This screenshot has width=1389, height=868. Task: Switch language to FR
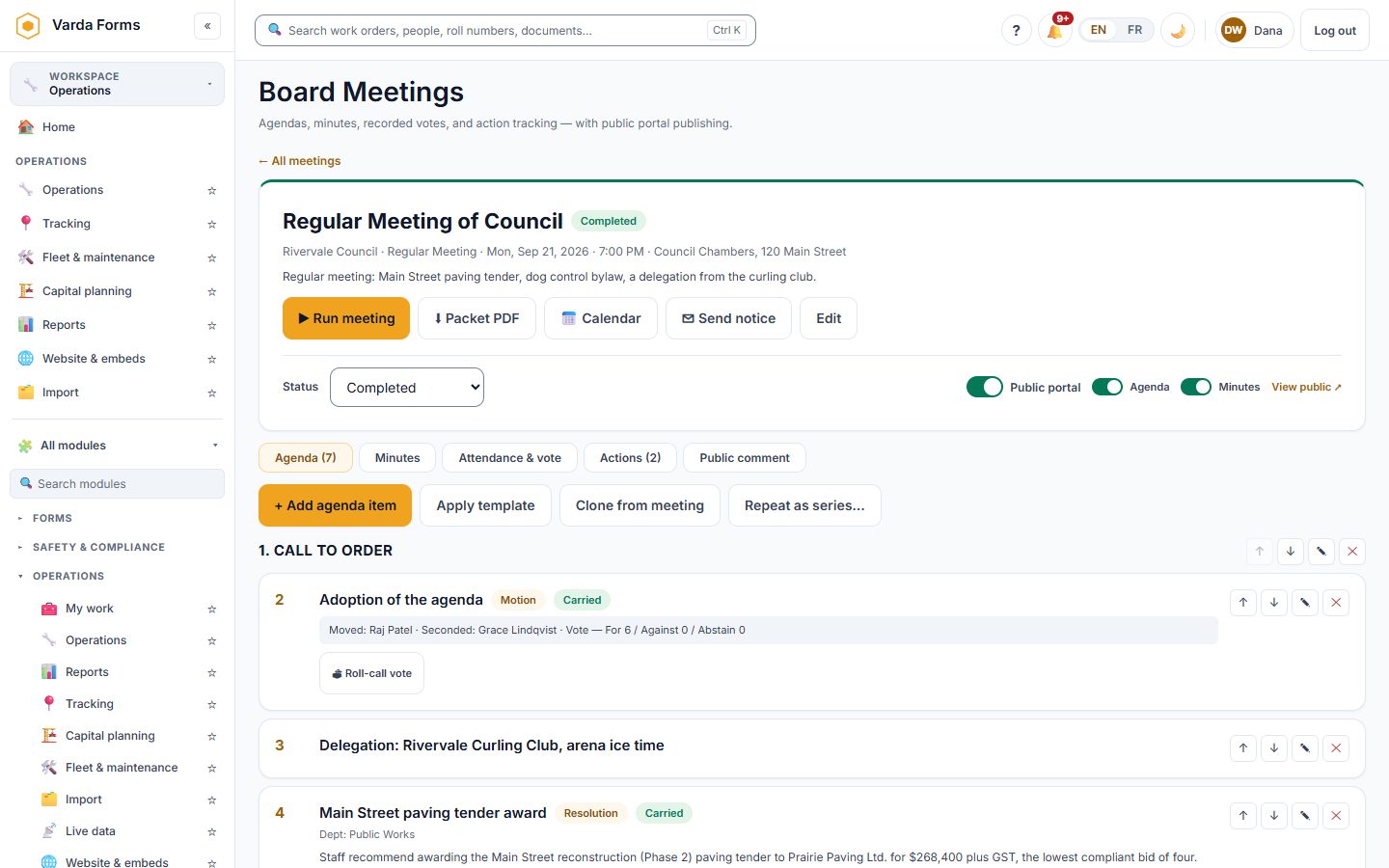(1134, 30)
